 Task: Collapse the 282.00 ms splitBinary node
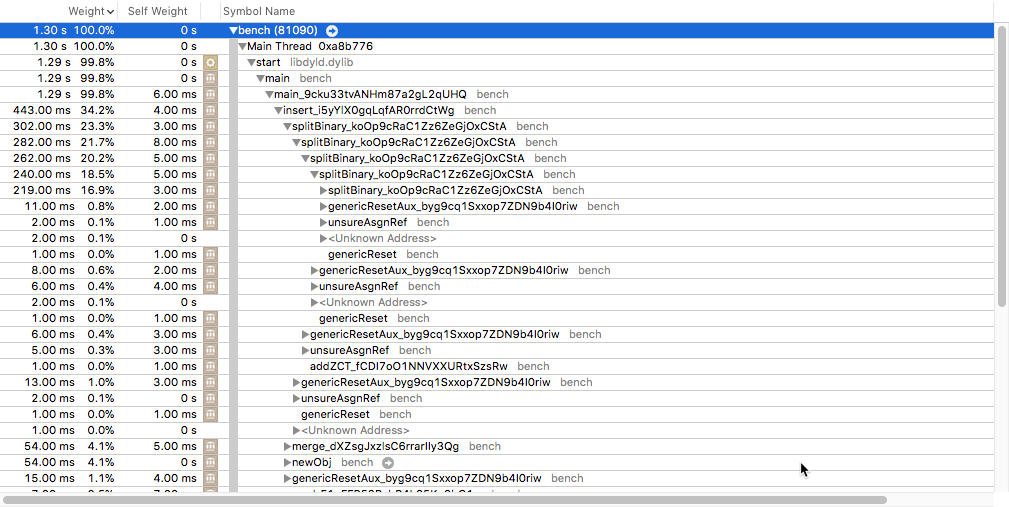coord(296,143)
